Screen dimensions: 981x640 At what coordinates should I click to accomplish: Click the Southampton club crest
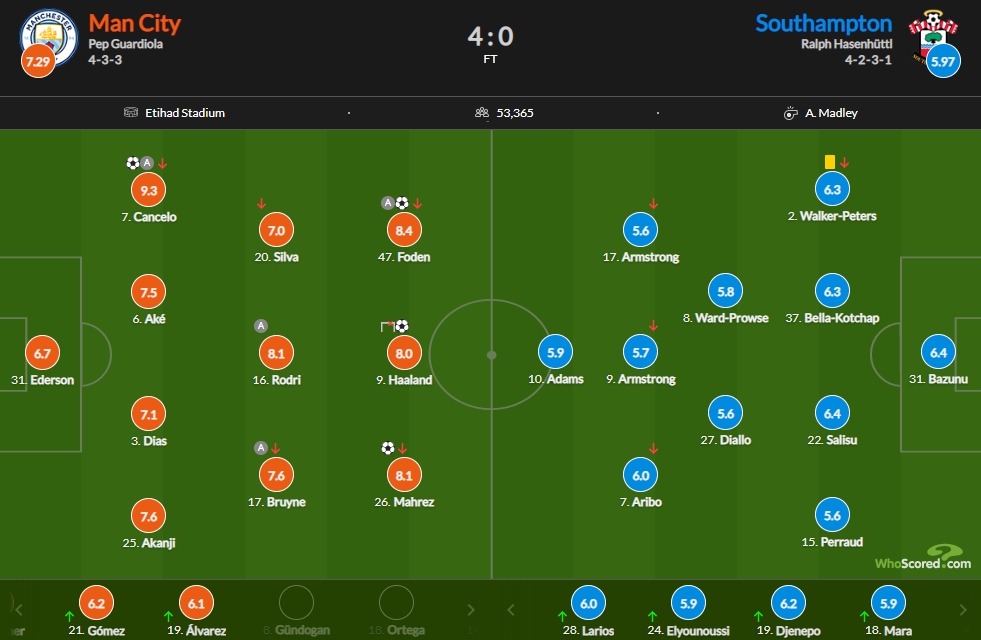(933, 36)
